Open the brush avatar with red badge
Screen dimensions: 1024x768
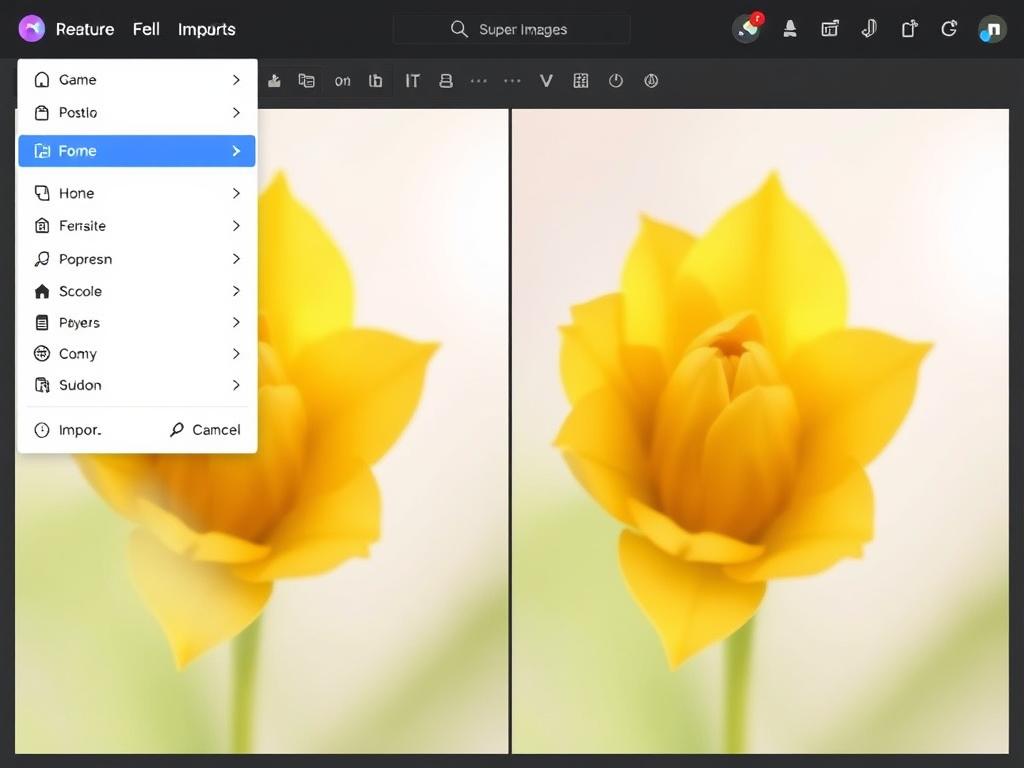tap(747, 29)
